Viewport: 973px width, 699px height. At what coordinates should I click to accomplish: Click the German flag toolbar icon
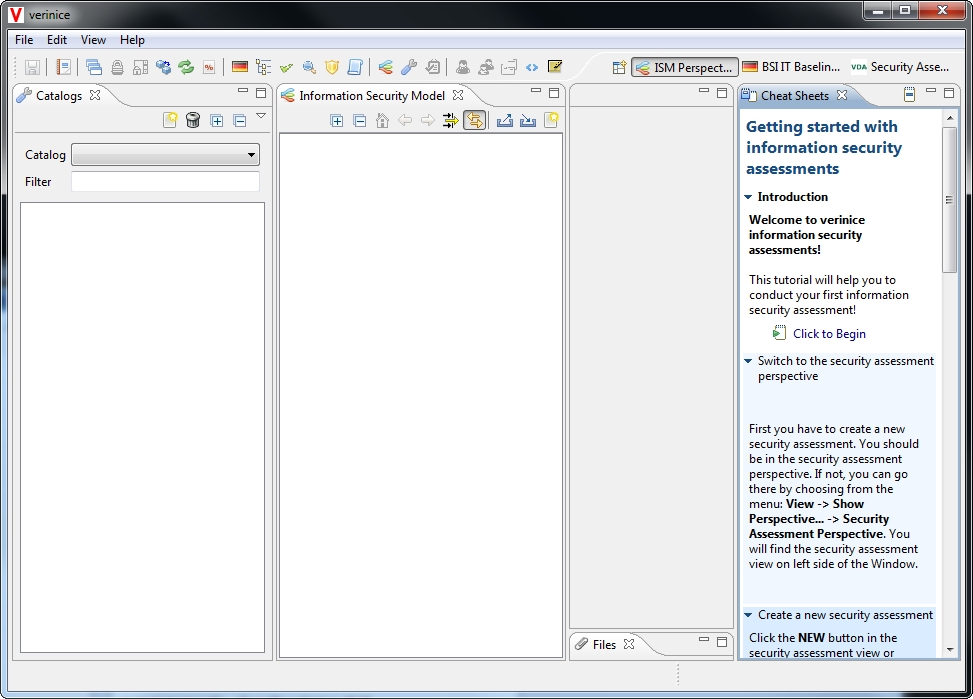tap(240, 67)
